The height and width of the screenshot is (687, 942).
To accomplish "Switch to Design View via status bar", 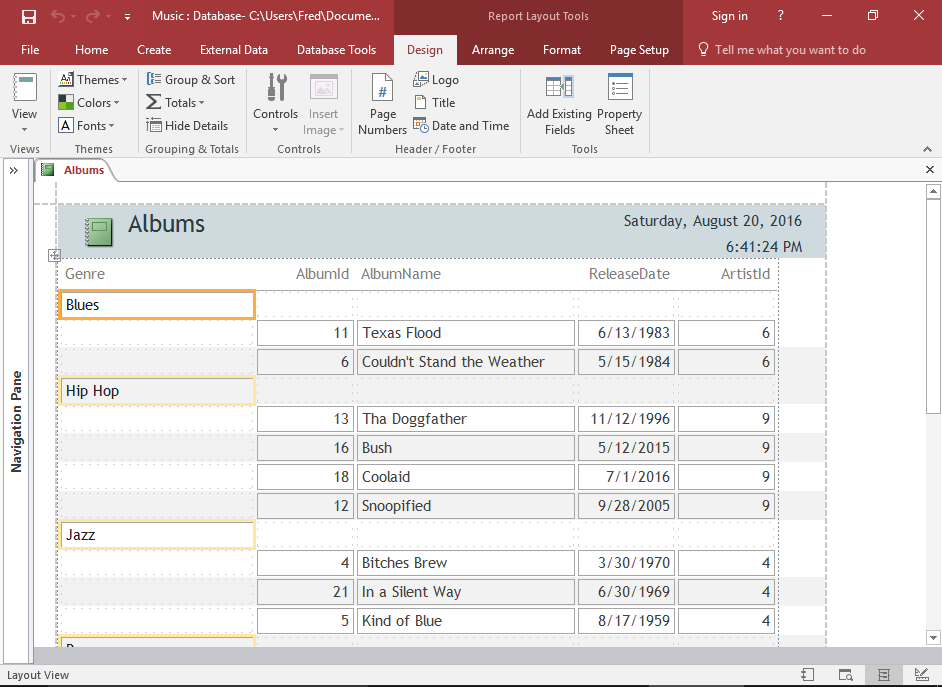I will pos(921,674).
